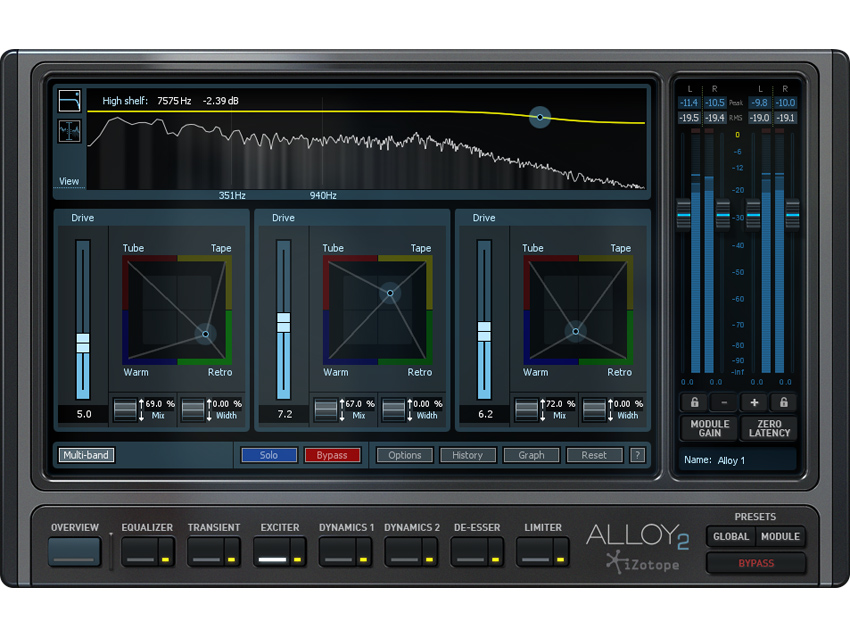Click the plus gain button
Viewport: 850px width, 638px height.
click(x=754, y=402)
